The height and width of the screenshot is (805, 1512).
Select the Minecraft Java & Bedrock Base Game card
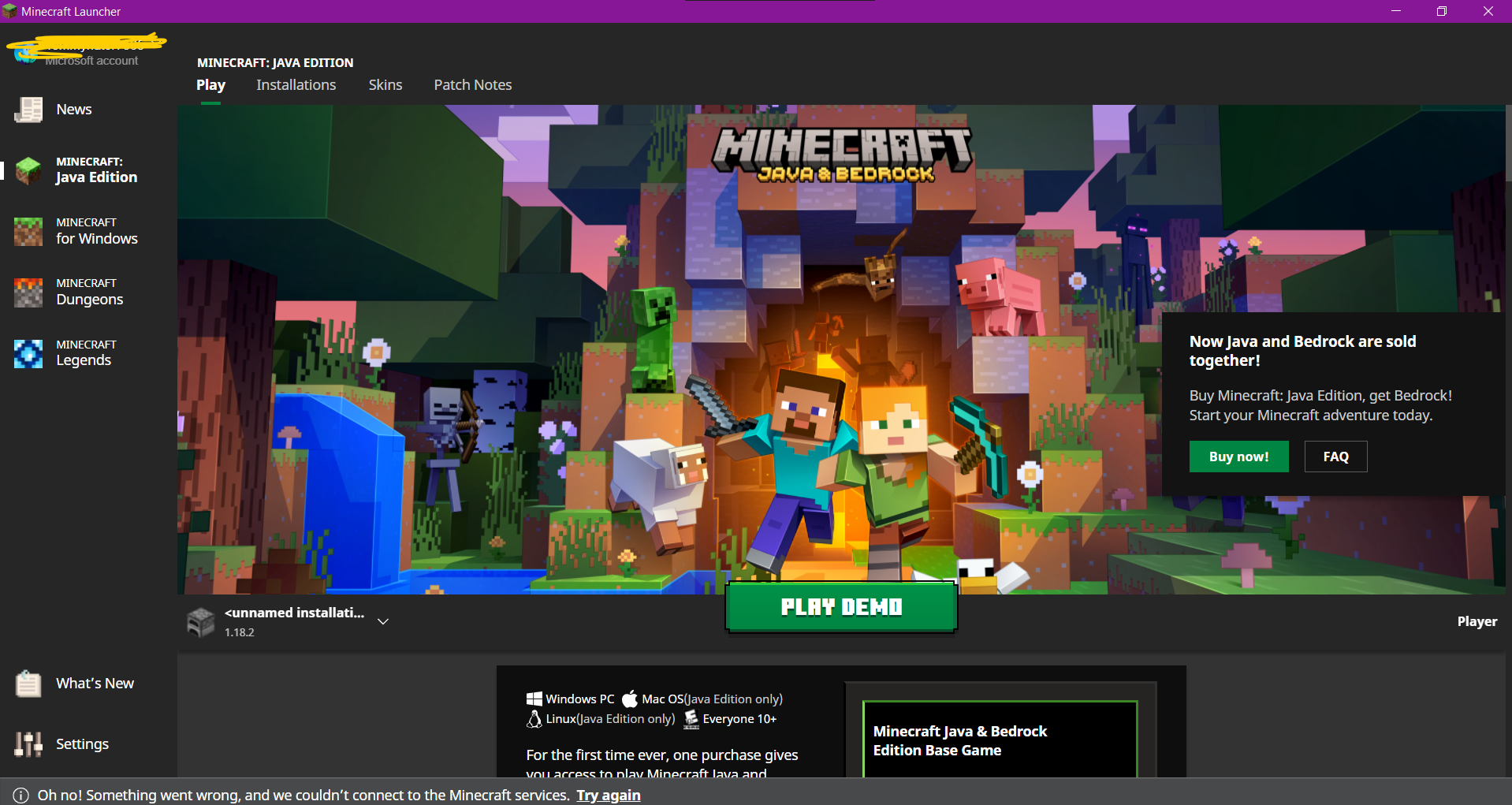click(x=1000, y=740)
